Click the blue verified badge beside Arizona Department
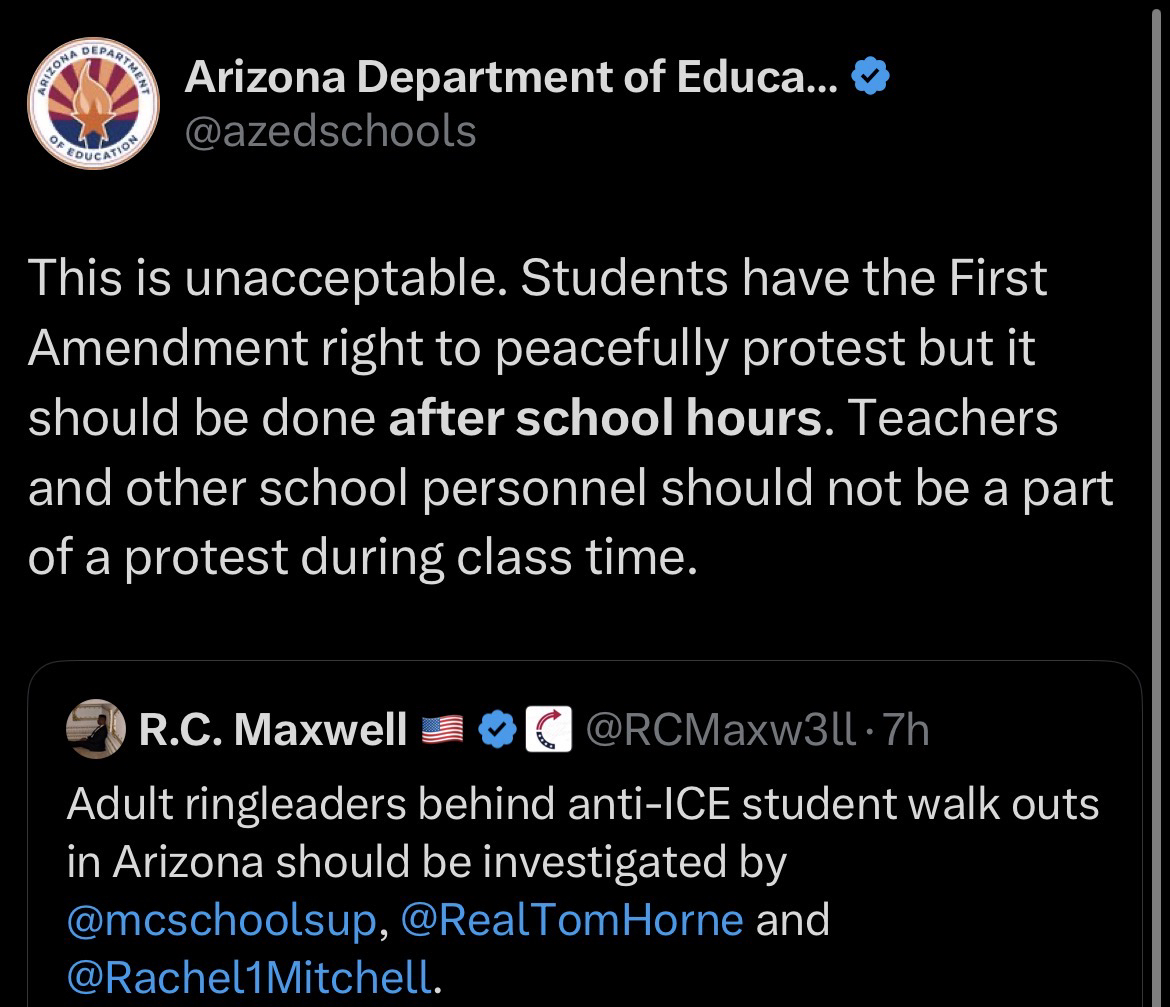Viewport: 1170px width, 1007px height. (869, 79)
